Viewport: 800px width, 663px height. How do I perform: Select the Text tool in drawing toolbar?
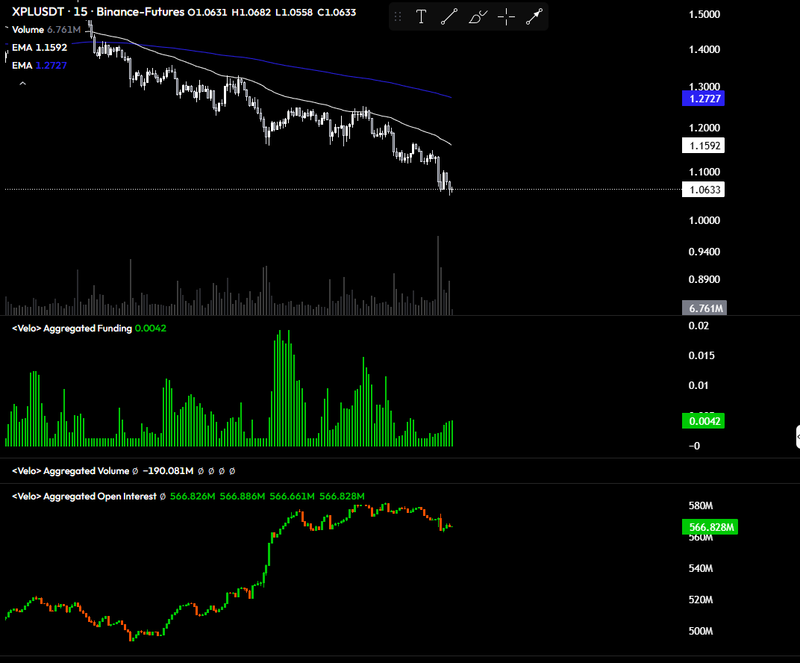(421, 16)
